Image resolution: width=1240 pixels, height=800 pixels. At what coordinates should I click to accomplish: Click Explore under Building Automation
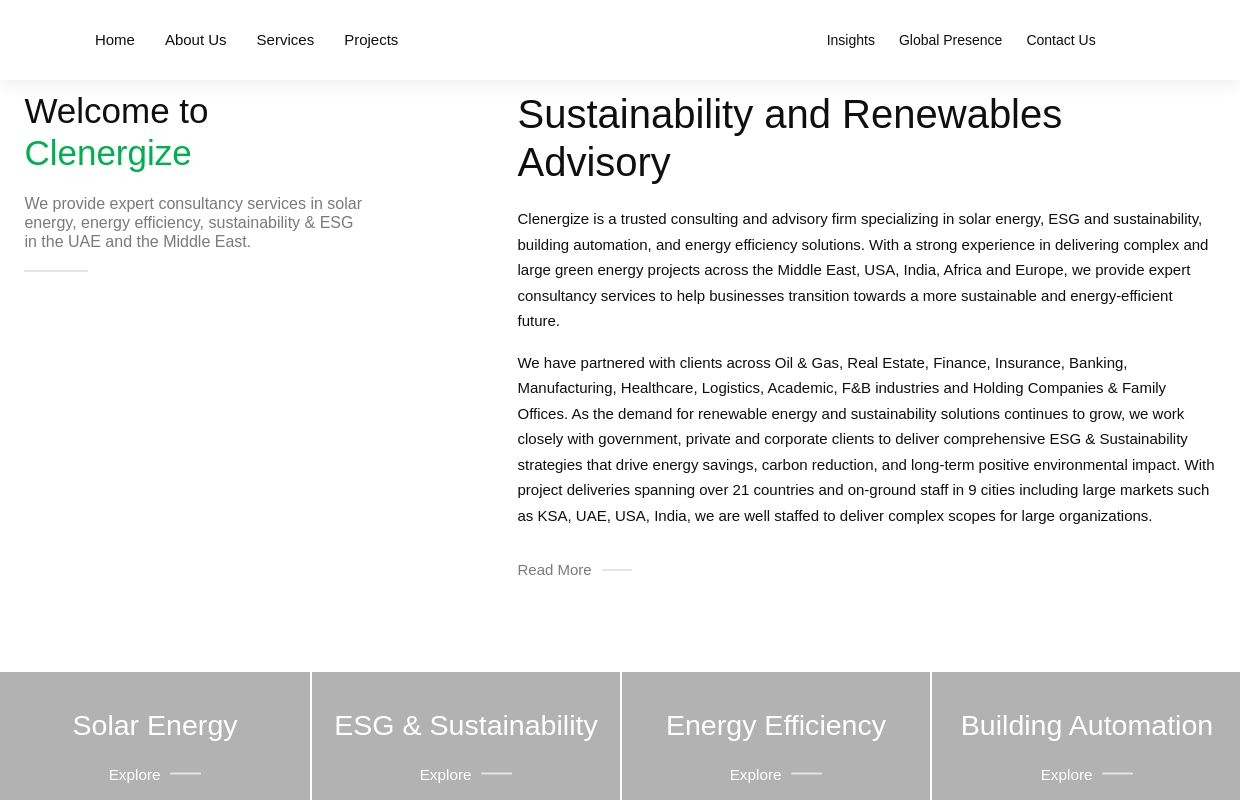[x=1066, y=775]
